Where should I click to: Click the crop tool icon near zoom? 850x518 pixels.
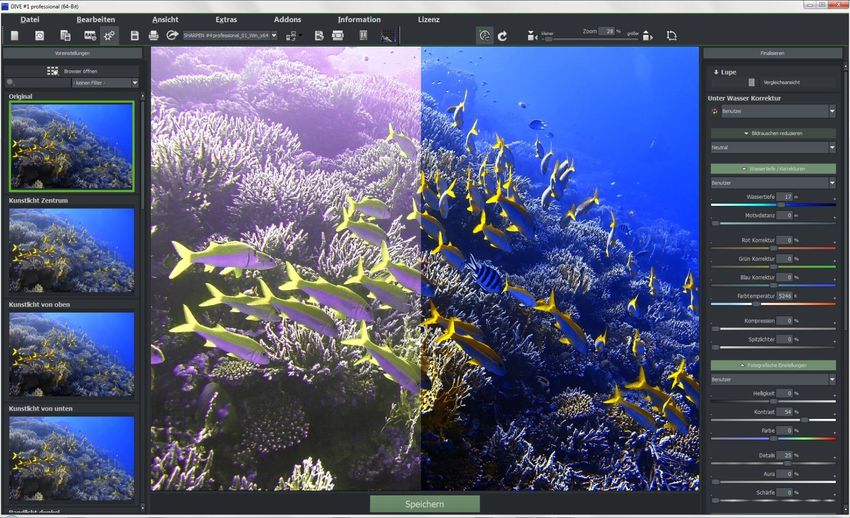(671, 36)
